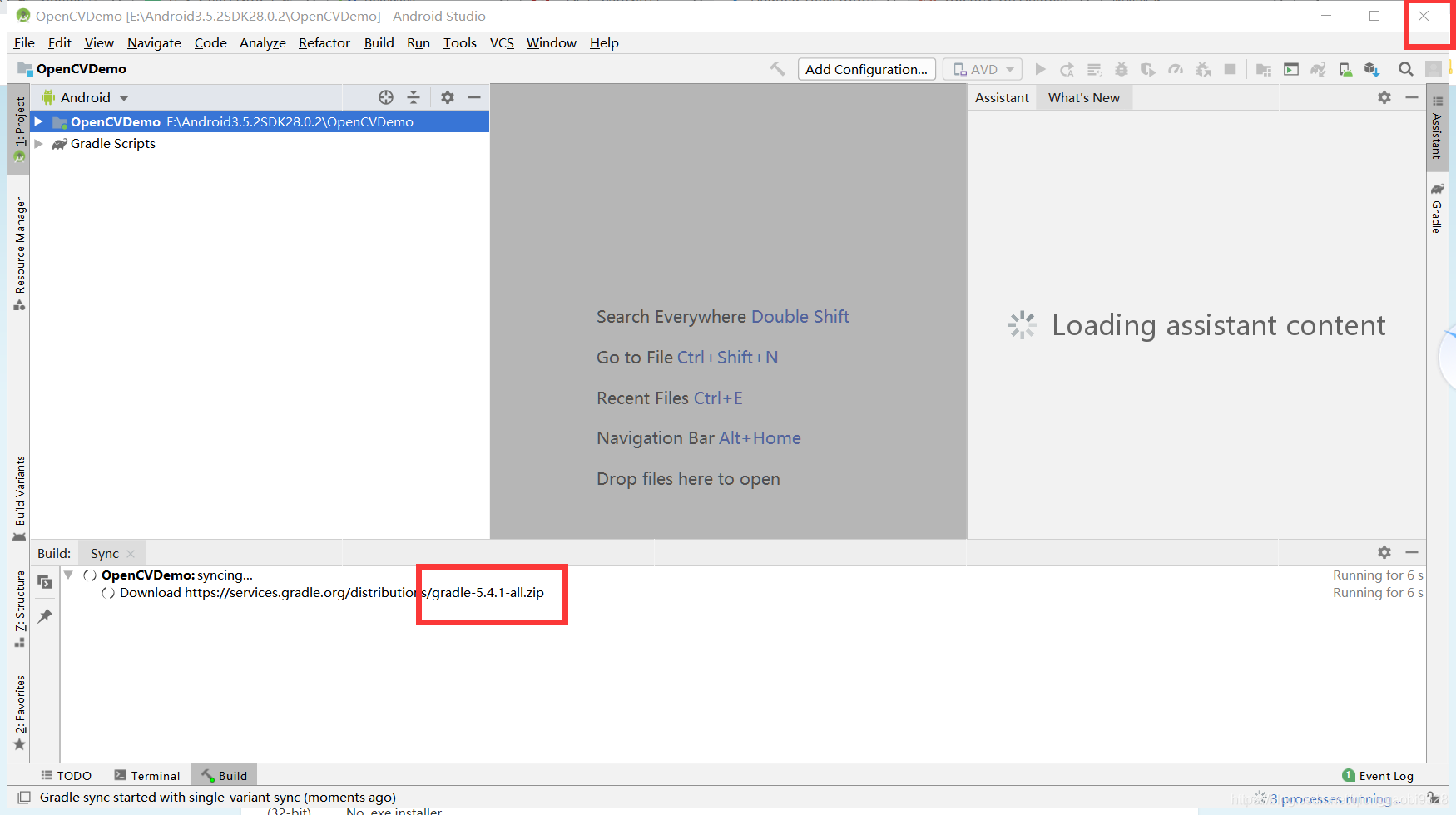Toggle the Resource Manager side tool window
The image size is (1456, 815).
point(20,254)
